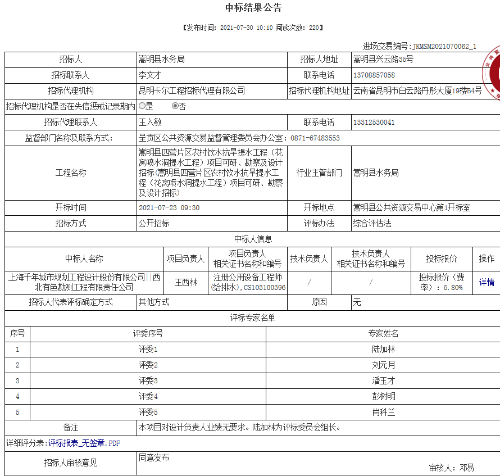This screenshot has width=500, height=476.
Task: Click the 投标报价 fee rate cell
Action: point(441,282)
